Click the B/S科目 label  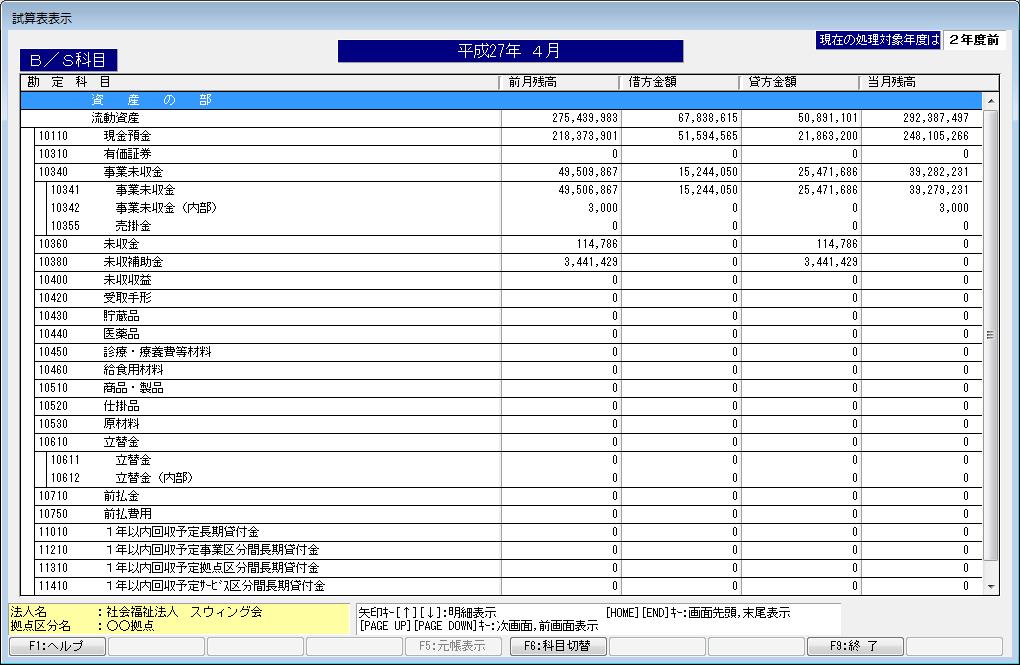coord(69,61)
